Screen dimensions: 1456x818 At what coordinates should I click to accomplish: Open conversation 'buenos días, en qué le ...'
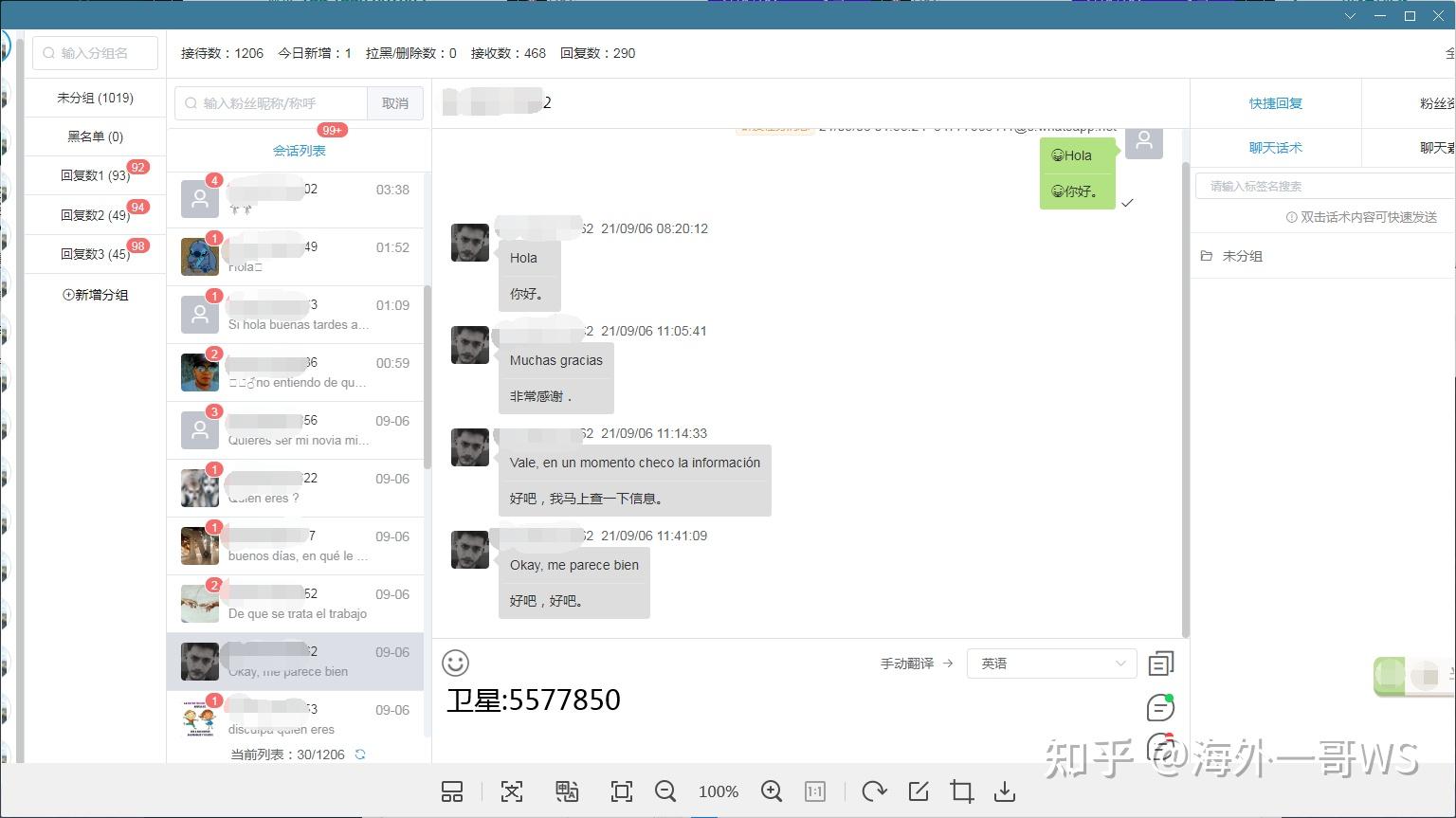click(295, 546)
